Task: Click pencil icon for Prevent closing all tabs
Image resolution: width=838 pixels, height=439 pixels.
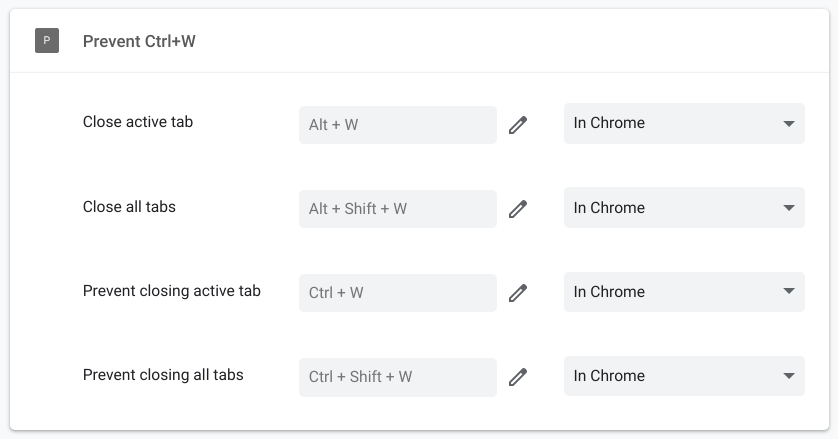Action: pos(517,377)
